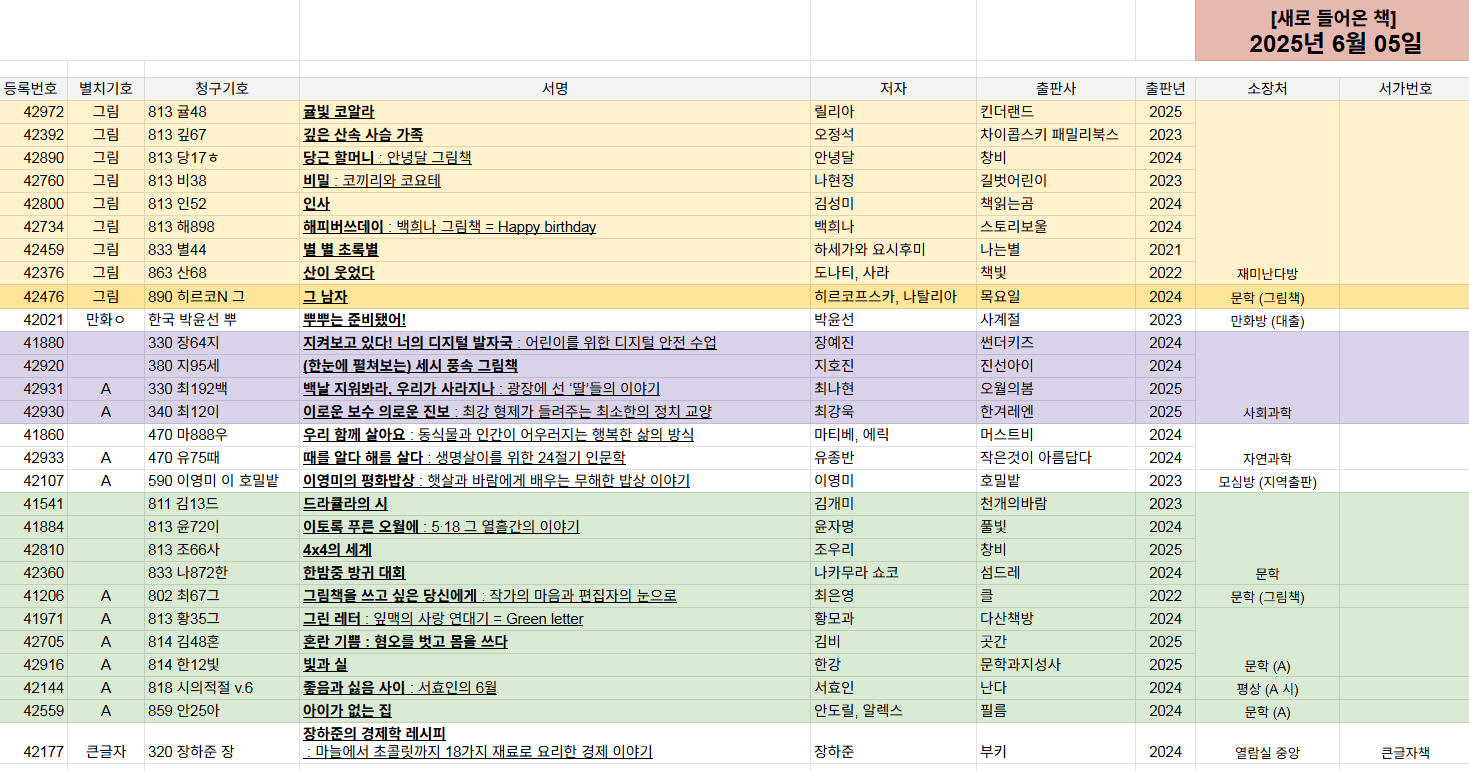
Task: Select the 만화ㅇ separate-mark cell
Action: [x=107, y=320]
